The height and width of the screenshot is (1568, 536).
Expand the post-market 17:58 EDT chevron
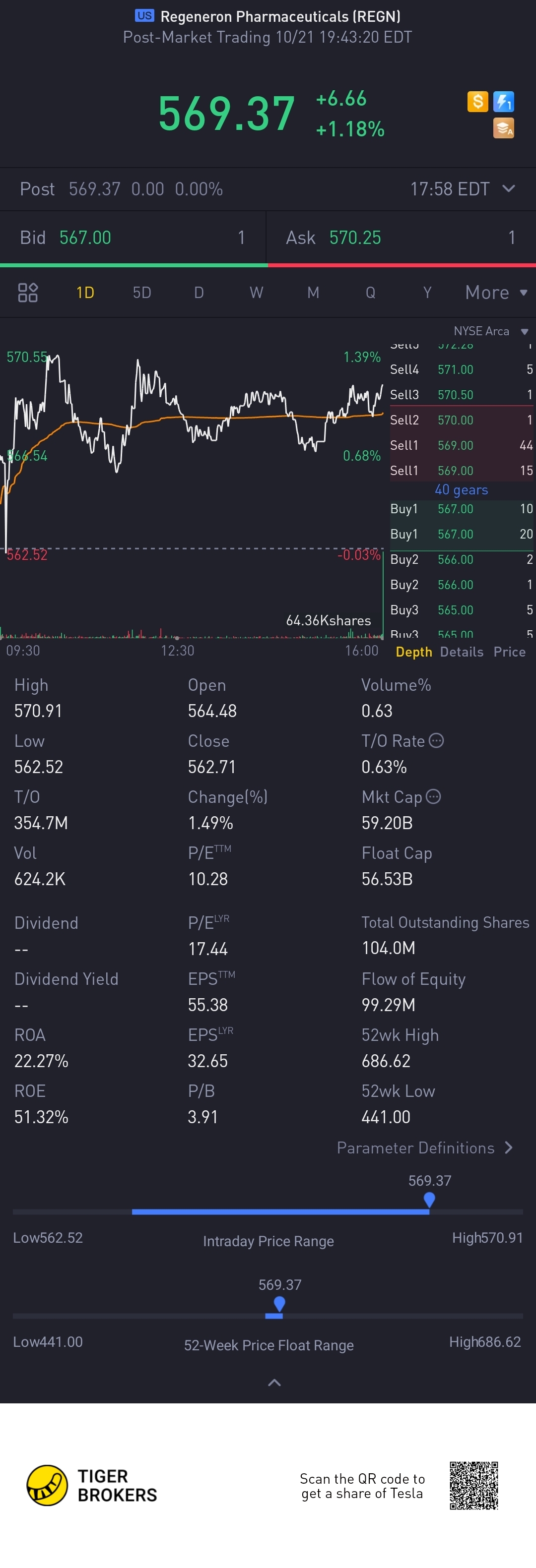pos(509,189)
